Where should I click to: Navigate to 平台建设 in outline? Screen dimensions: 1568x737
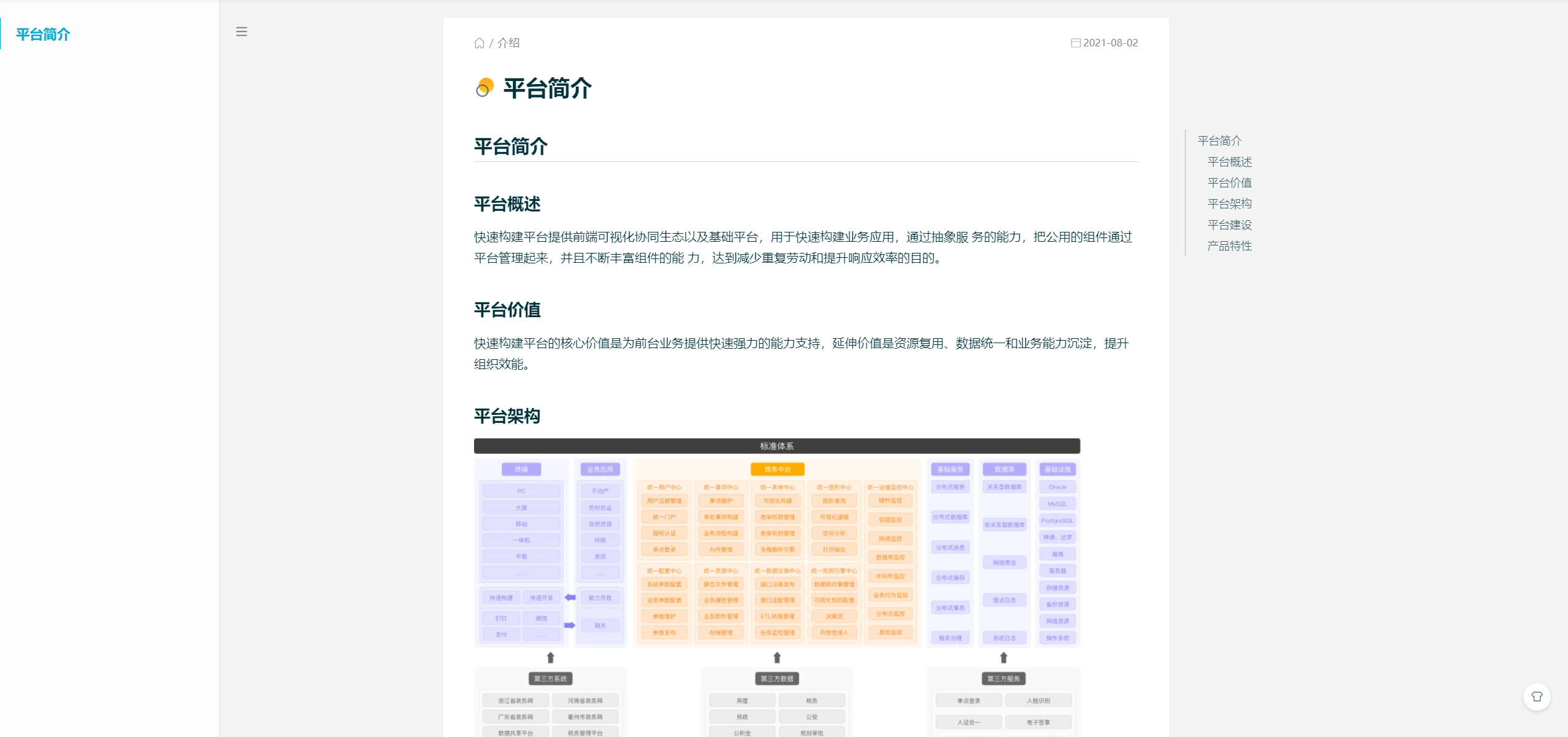click(1229, 225)
